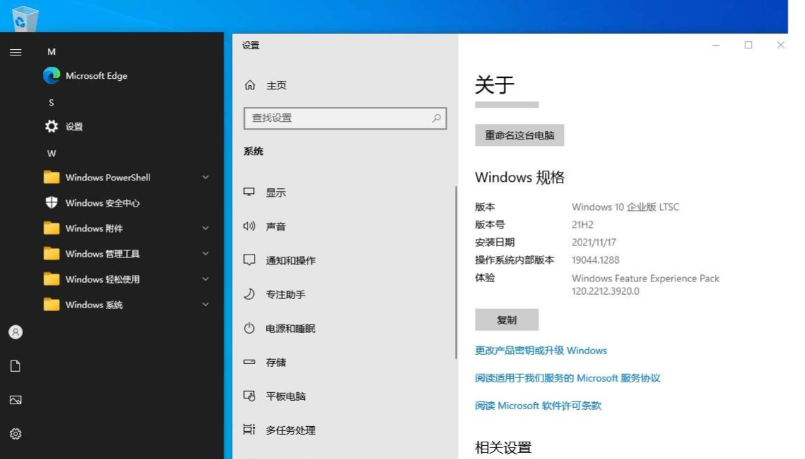Image resolution: width=805 pixels, height=459 pixels.
Task: Expand the Windows 管理工具 folder
Action: (205, 254)
